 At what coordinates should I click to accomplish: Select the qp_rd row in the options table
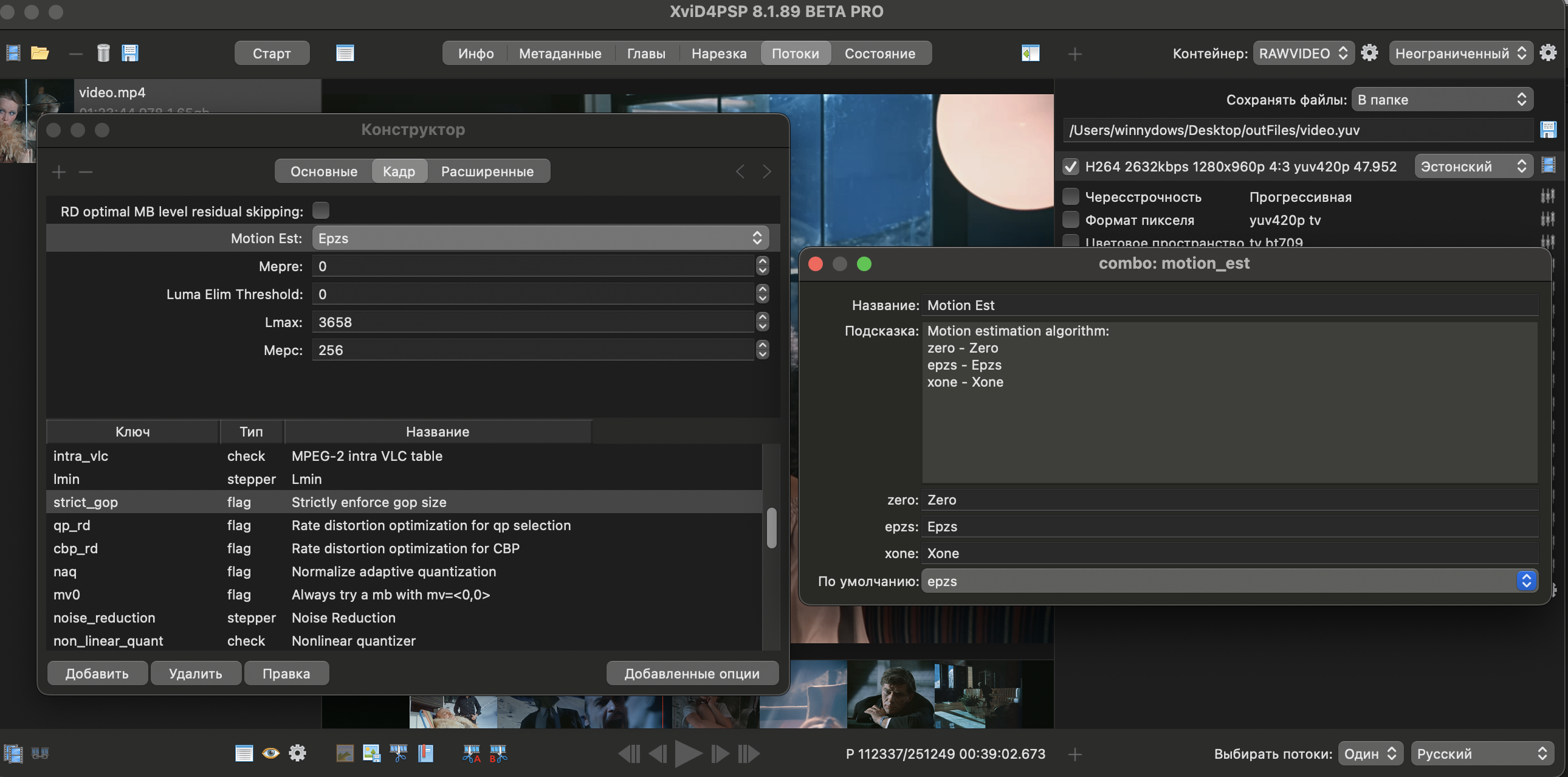[404, 525]
